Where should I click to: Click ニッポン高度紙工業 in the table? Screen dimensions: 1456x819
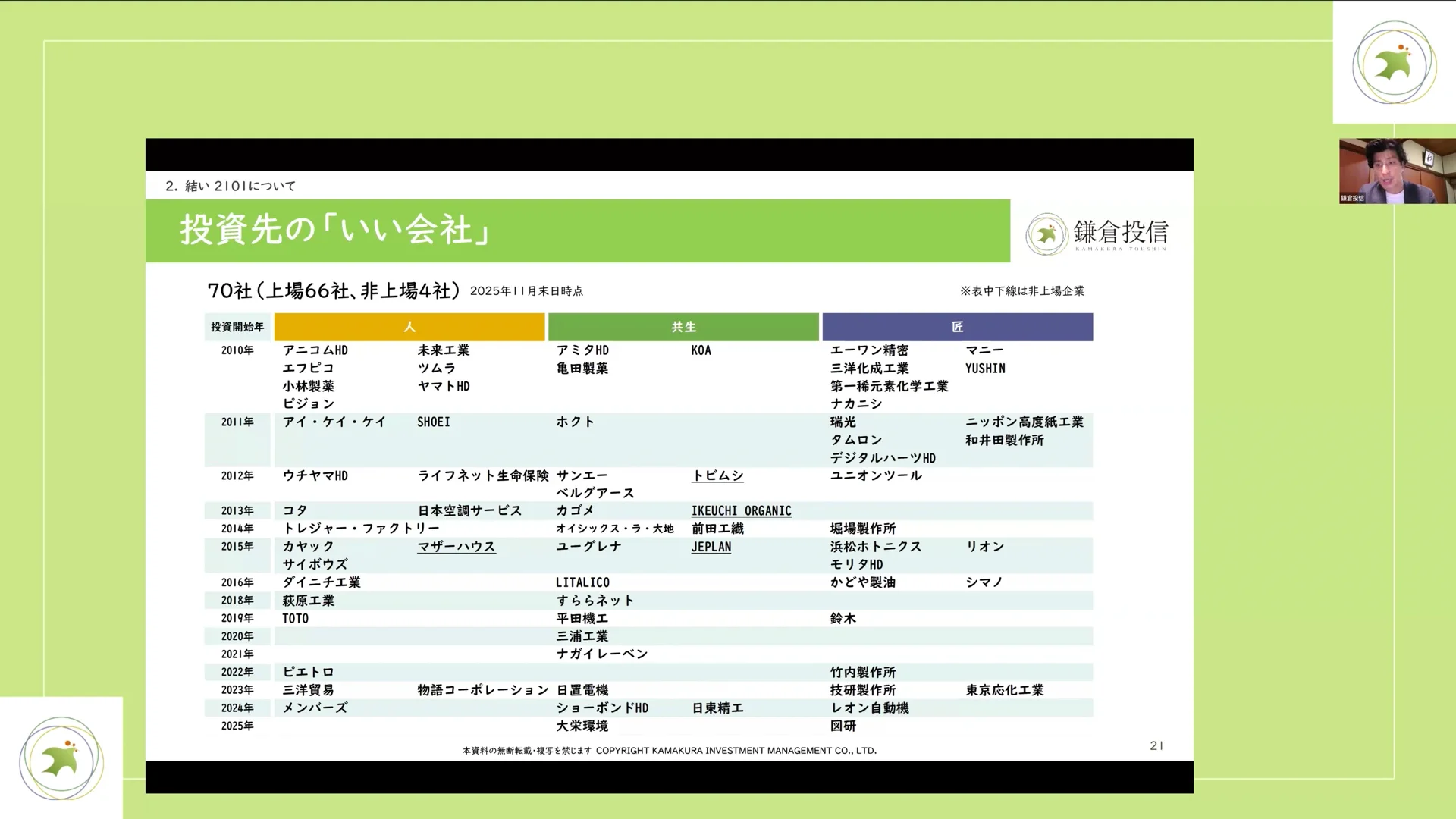point(1025,422)
